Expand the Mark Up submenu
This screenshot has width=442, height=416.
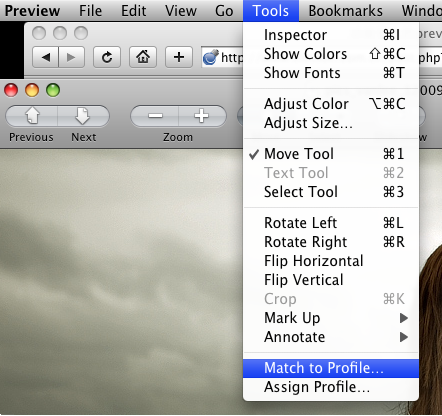click(x=331, y=318)
